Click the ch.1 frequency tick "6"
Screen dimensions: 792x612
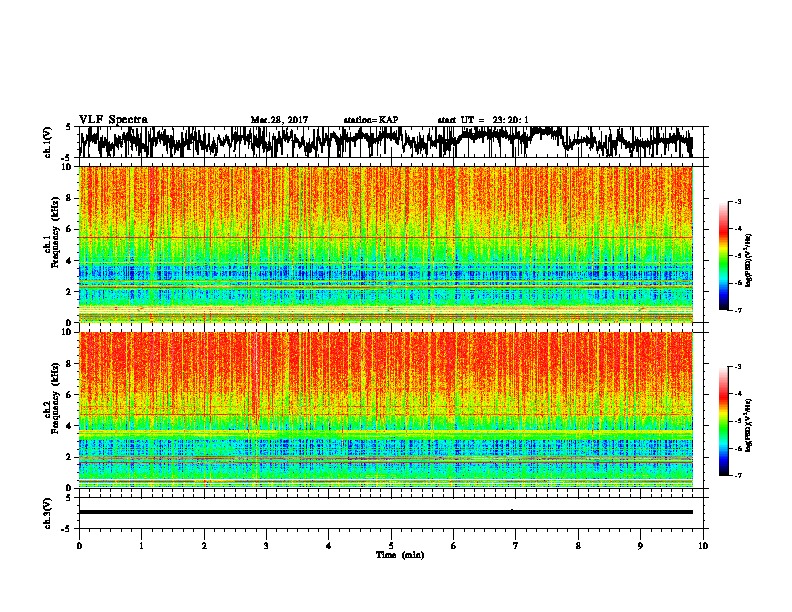70,229
